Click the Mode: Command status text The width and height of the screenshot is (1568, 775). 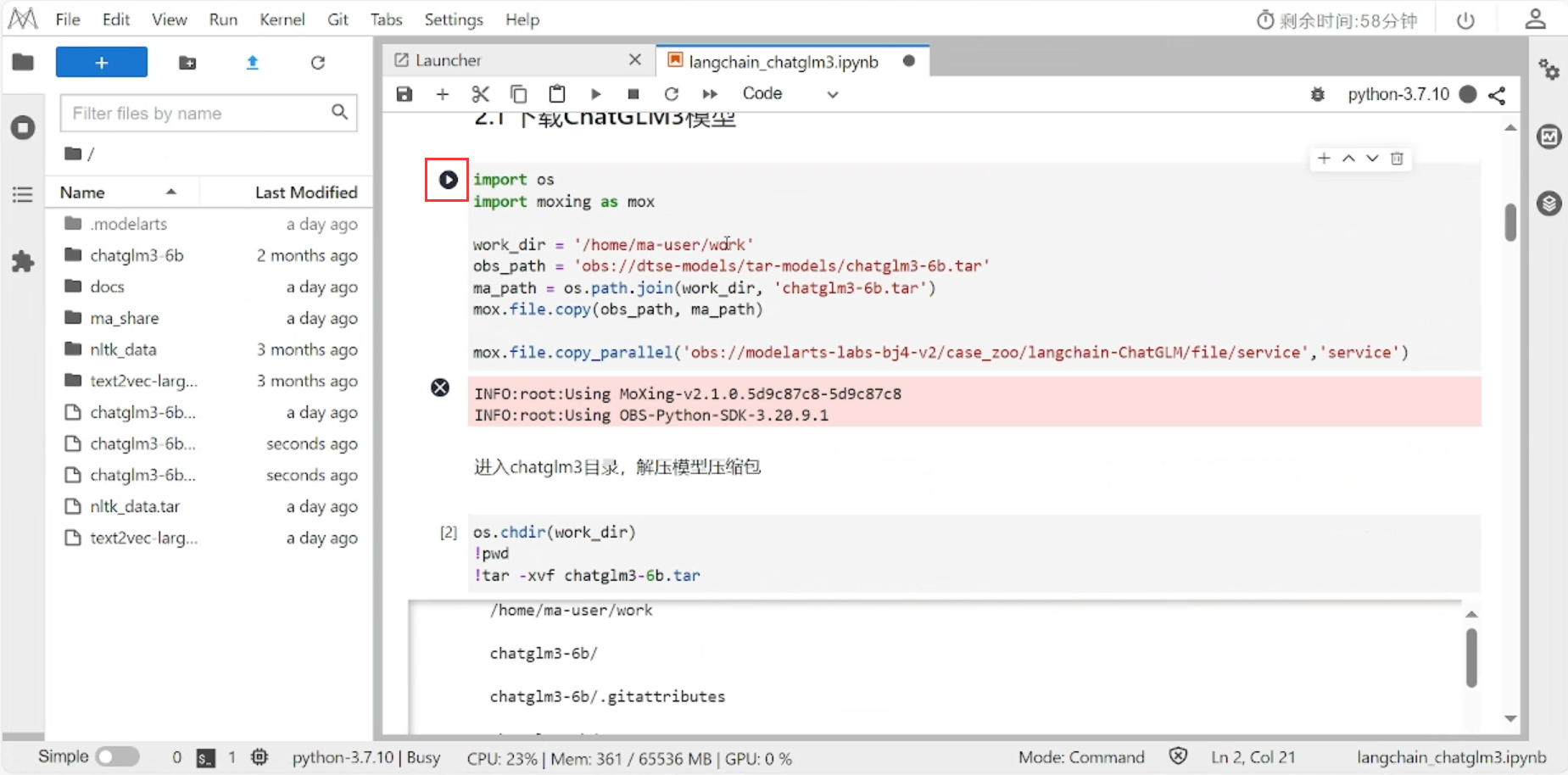tap(1081, 757)
